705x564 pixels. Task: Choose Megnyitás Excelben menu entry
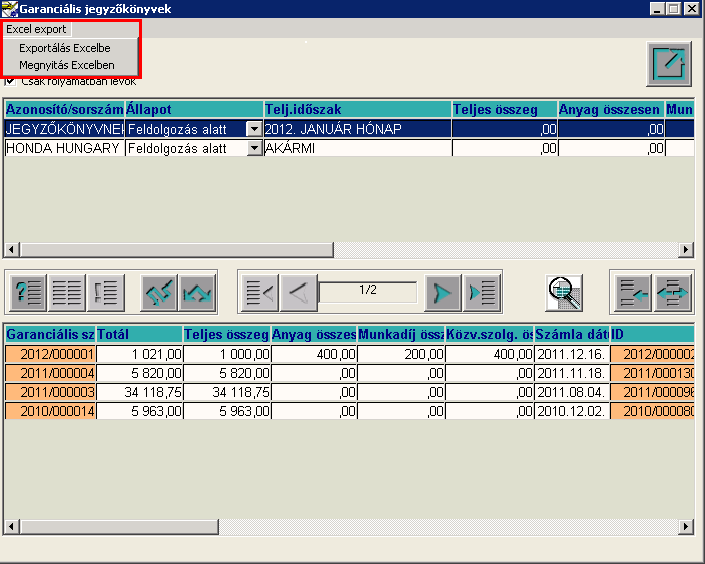67,65
